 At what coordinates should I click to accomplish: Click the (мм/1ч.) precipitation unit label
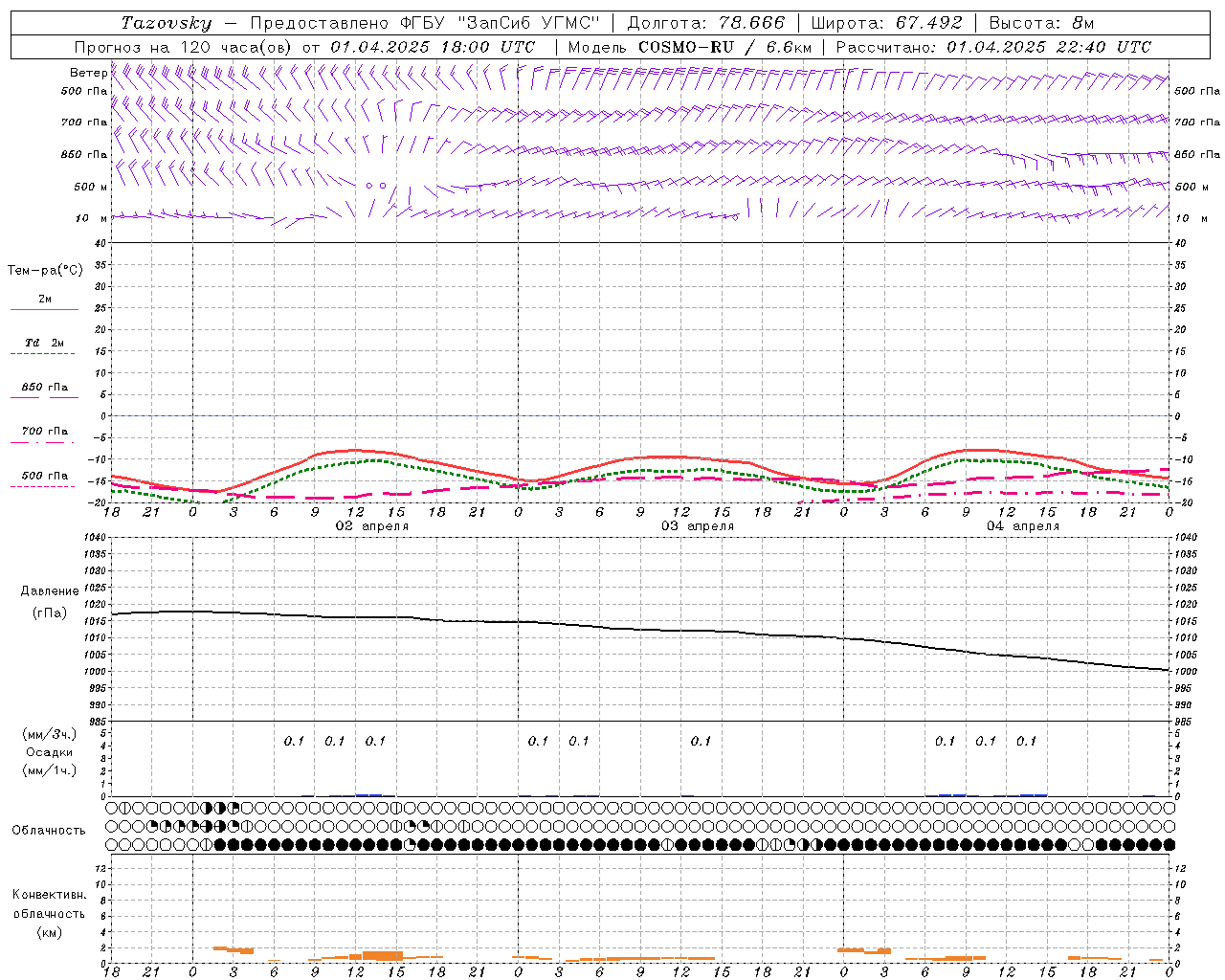pyautogui.click(x=50, y=770)
